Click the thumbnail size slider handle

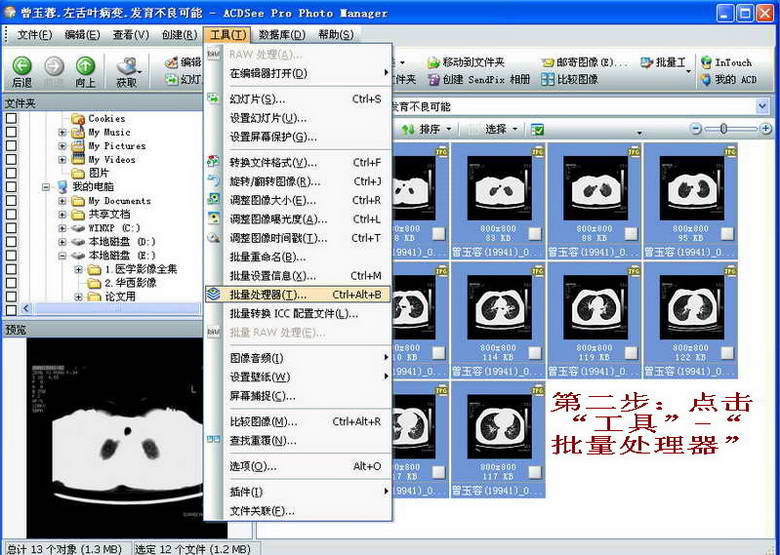[723, 129]
